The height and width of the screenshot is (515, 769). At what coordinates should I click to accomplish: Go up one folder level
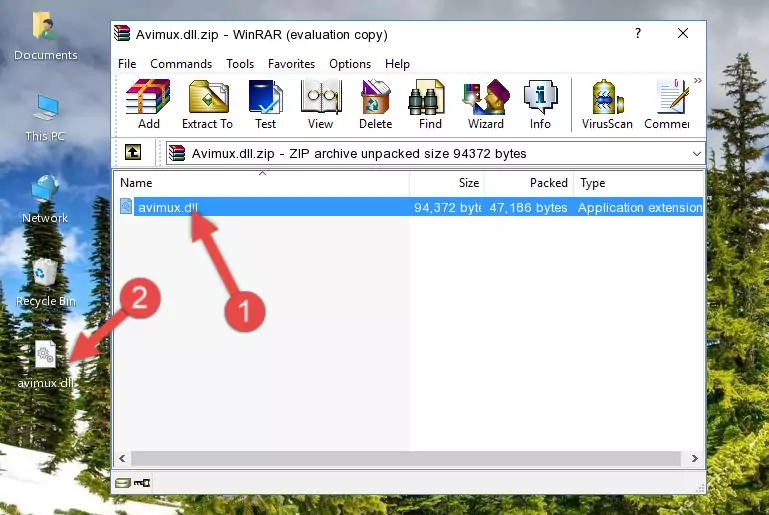tap(133, 153)
